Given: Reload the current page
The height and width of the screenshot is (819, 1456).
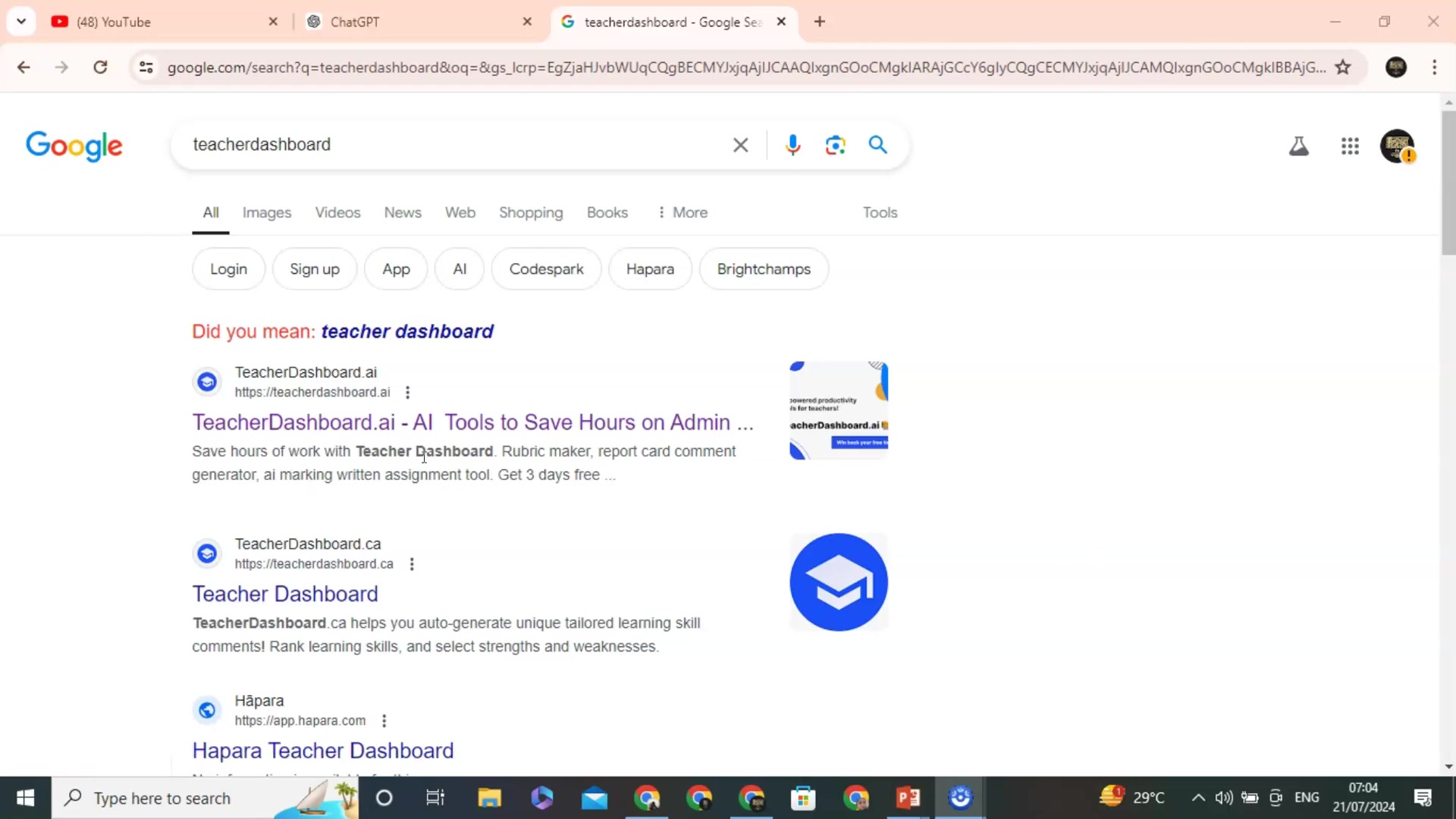Looking at the screenshot, I should tap(100, 67).
